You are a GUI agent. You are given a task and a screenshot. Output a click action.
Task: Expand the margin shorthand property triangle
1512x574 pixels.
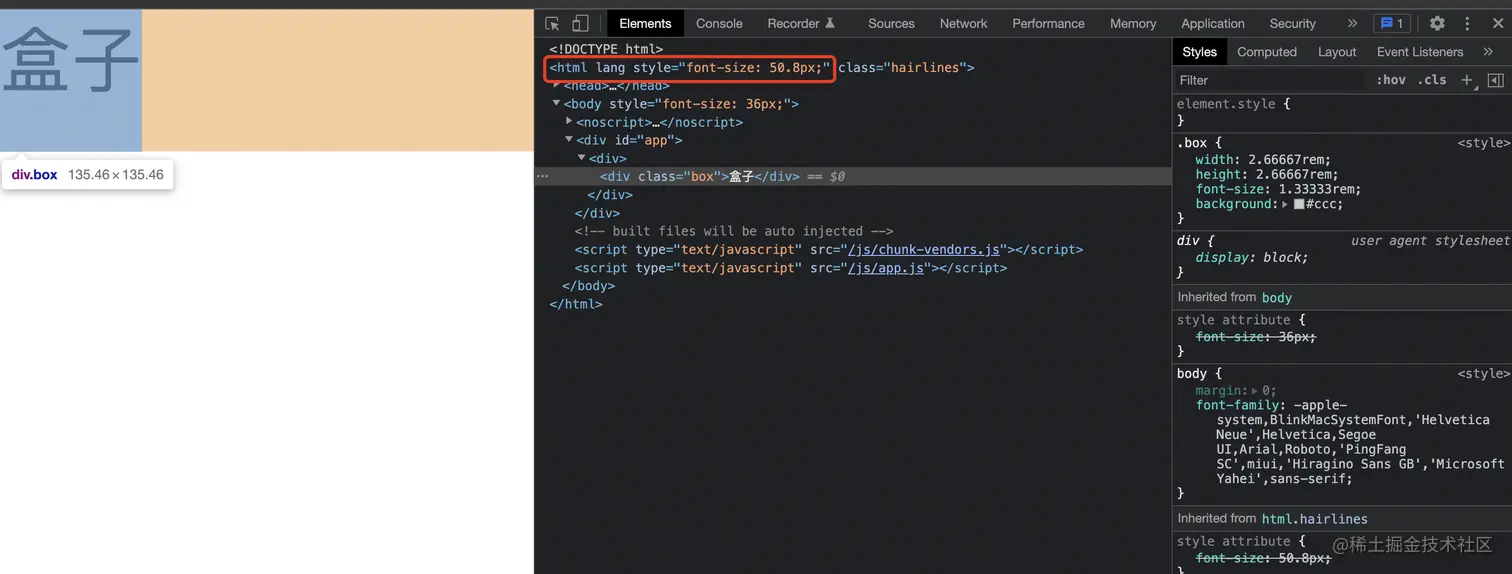tap(1255, 391)
